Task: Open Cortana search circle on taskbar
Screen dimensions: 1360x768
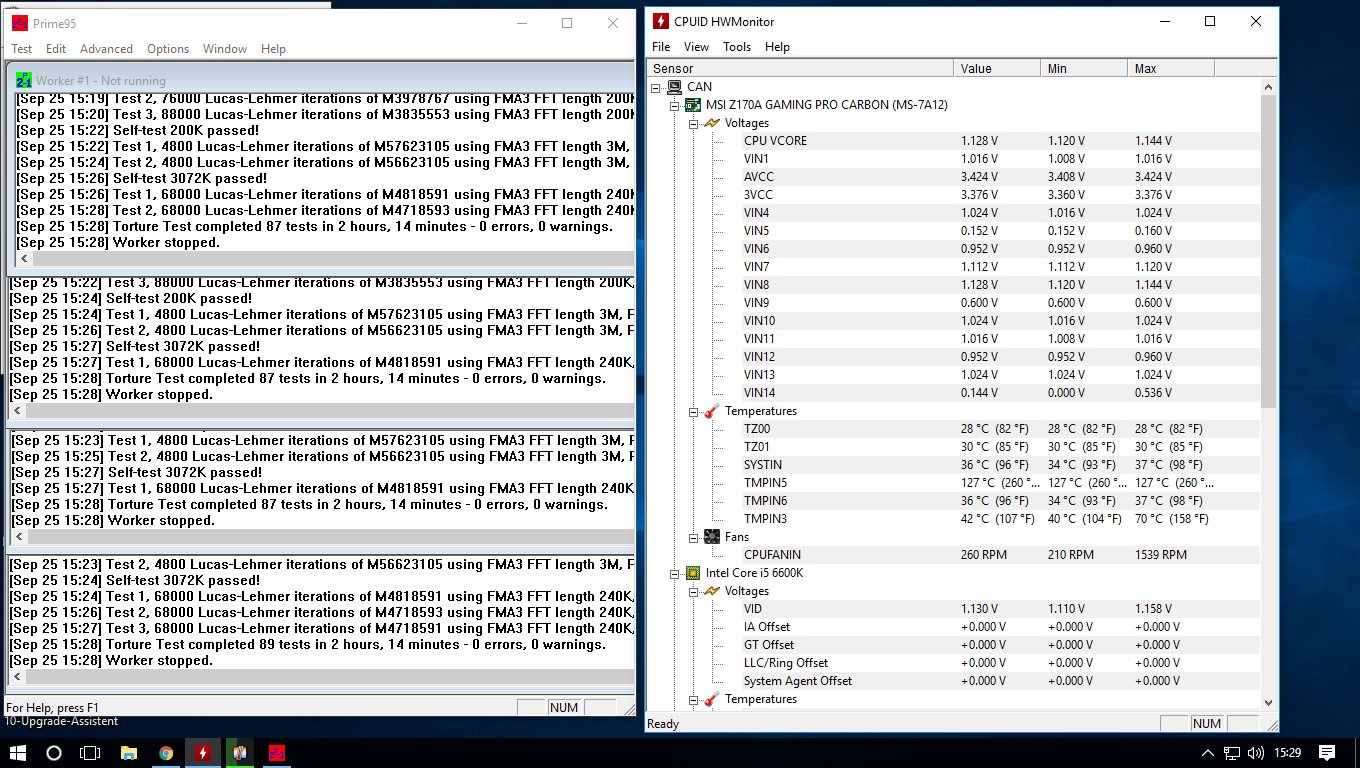Action: click(54, 752)
